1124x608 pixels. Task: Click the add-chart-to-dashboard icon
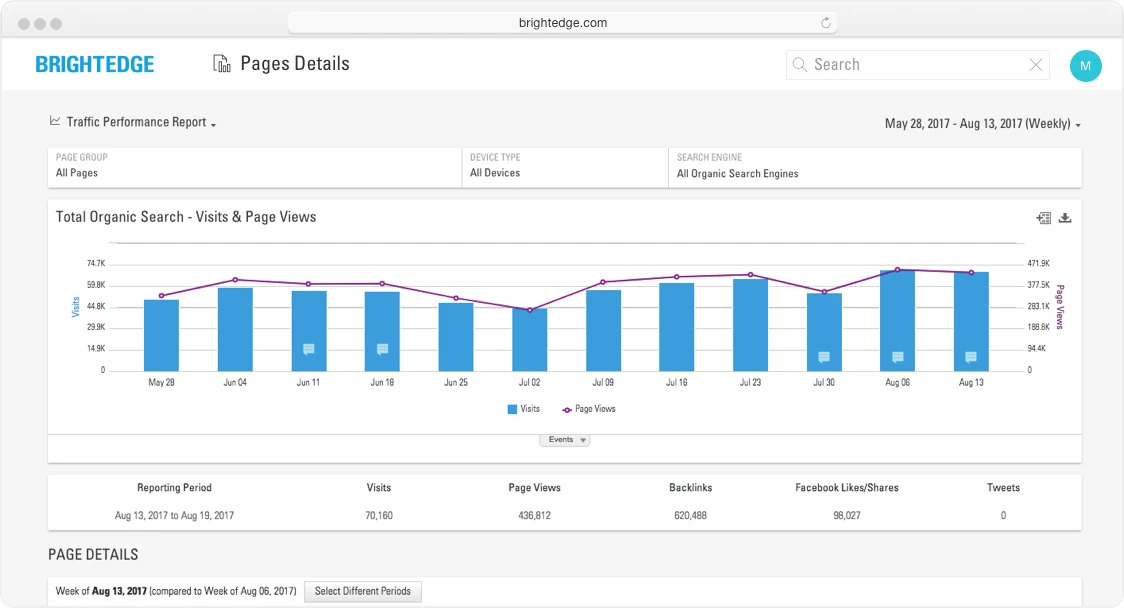coord(1042,217)
